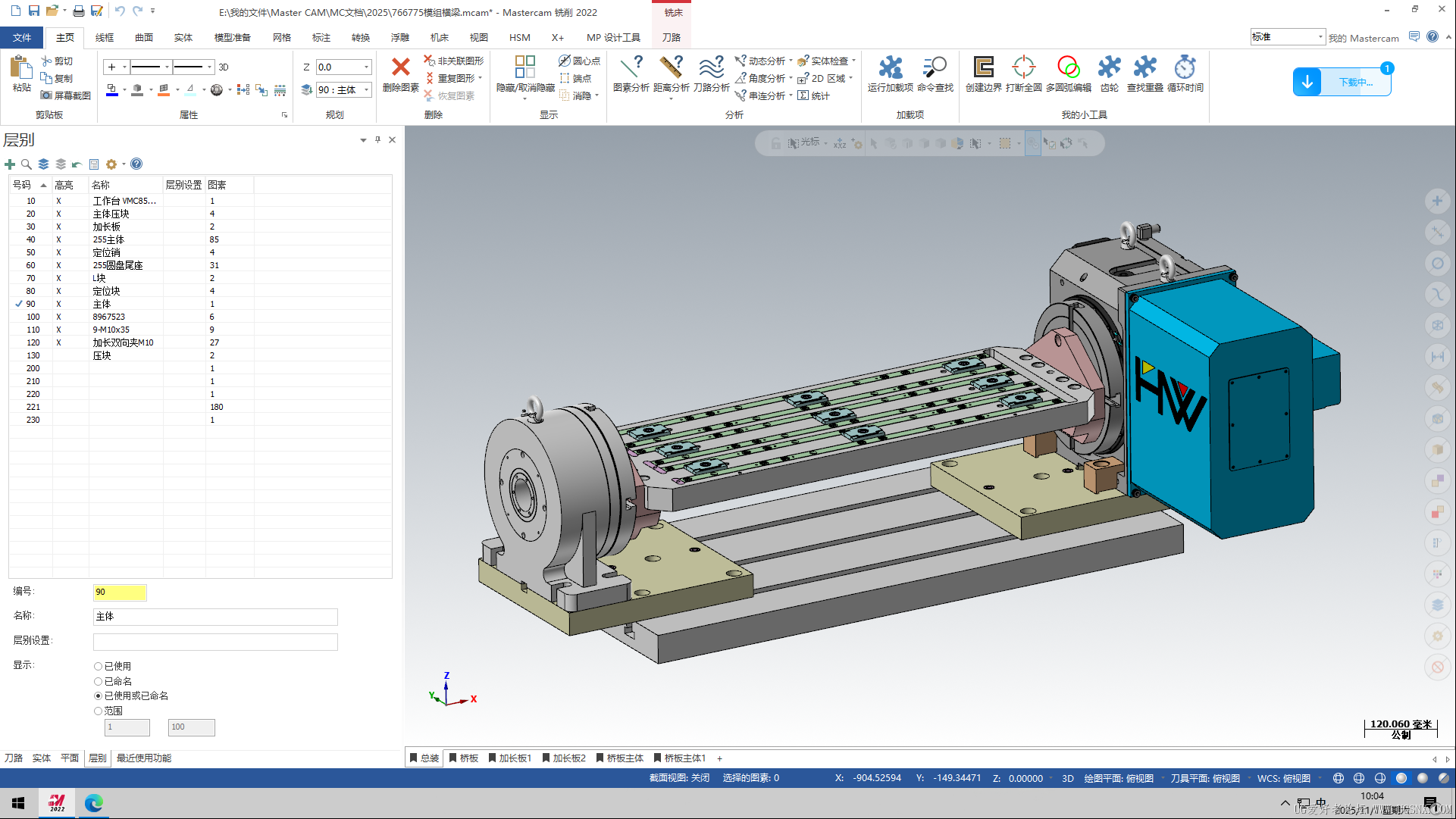Image resolution: width=1456 pixels, height=819 pixels.
Task: Open the 桥板主体 viewsheet tab
Action: point(620,758)
